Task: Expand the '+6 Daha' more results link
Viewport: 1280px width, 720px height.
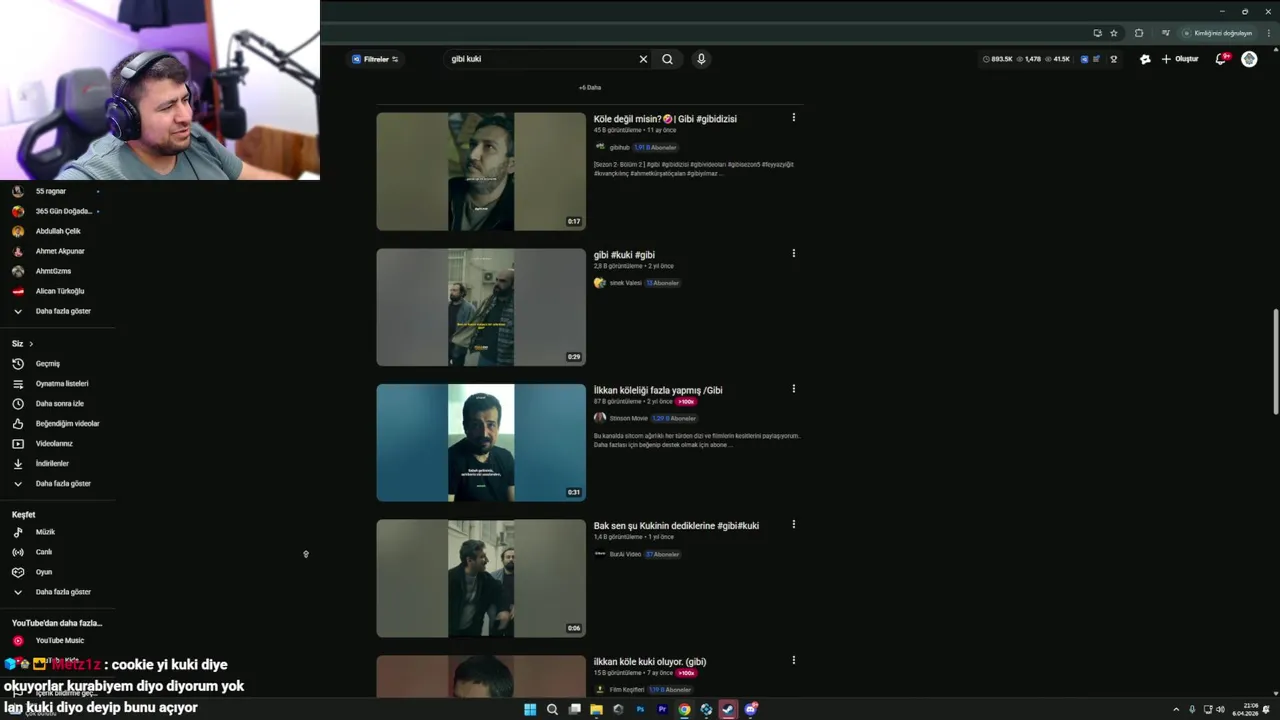Action: coord(590,87)
